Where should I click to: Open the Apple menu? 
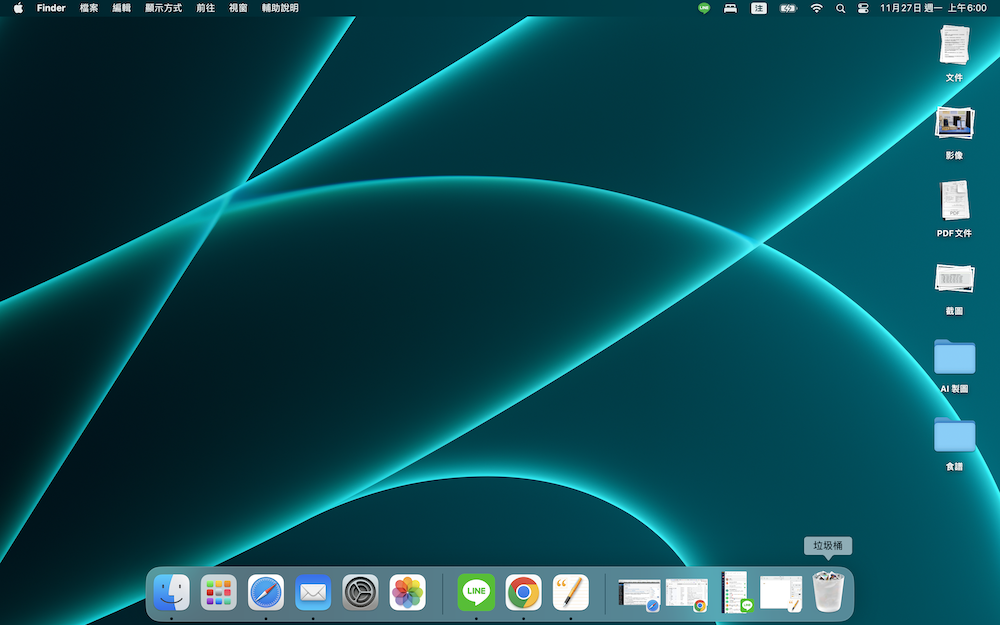click(x=17, y=8)
